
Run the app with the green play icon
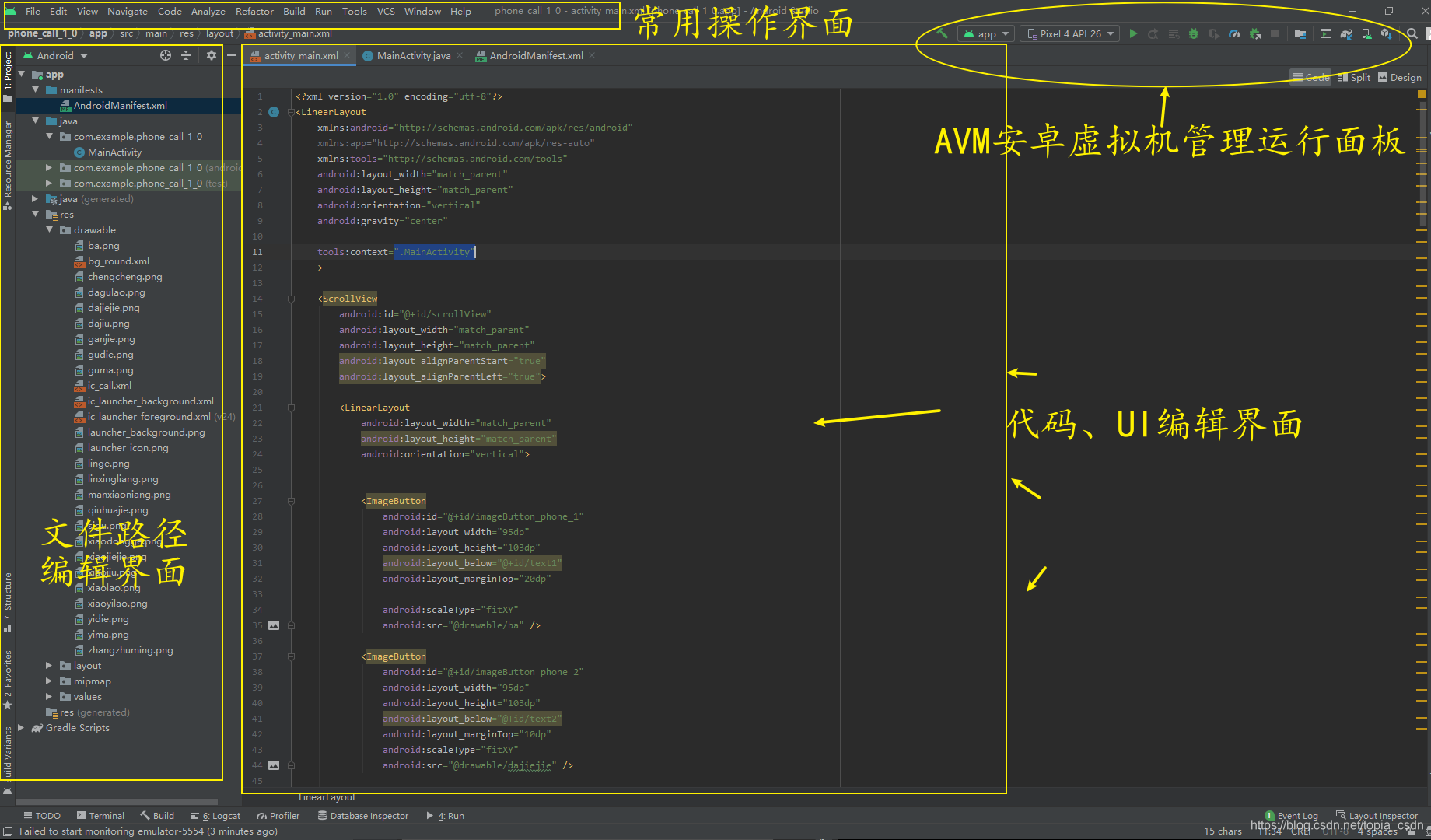(1133, 33)
